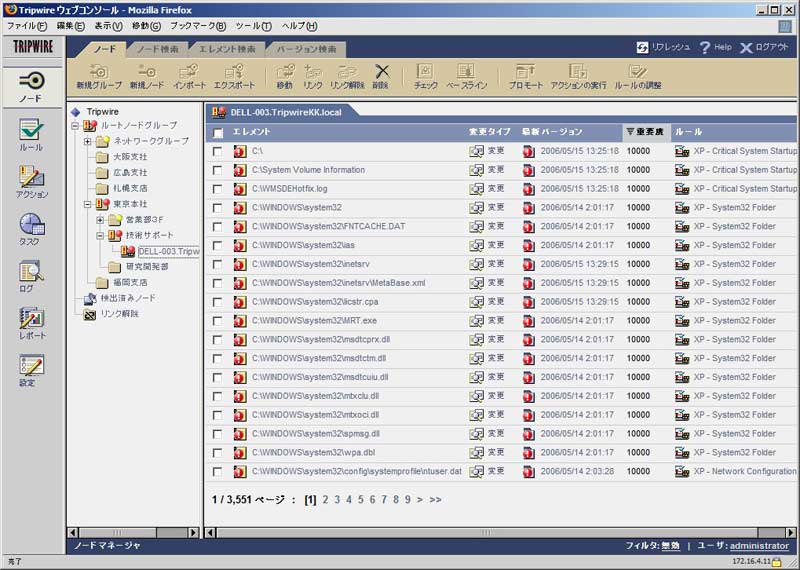Image resolution: width=800 pixels, height=570 pixels.
Task: Open the アクション section in sidebar
Action: point(32,182)
